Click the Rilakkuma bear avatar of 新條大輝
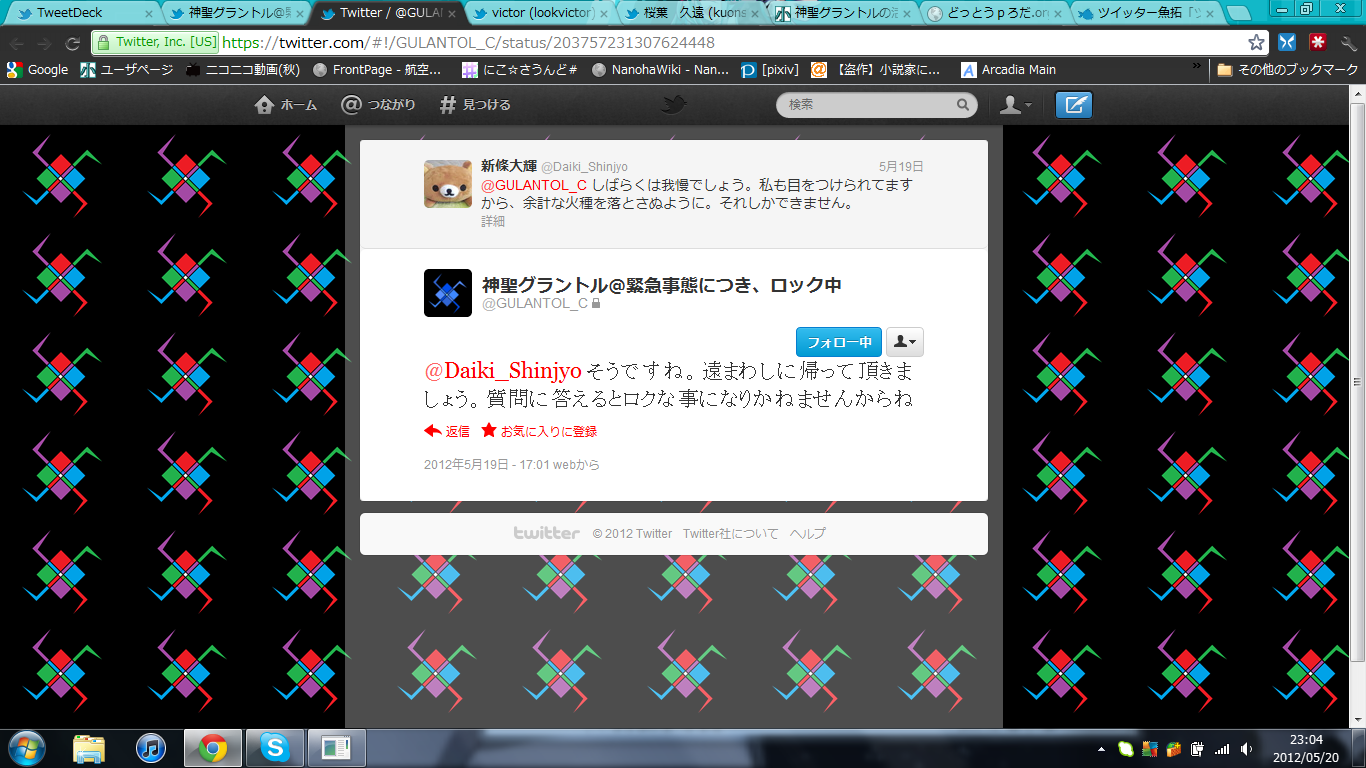1366x768 pixels. pos(448,184)
